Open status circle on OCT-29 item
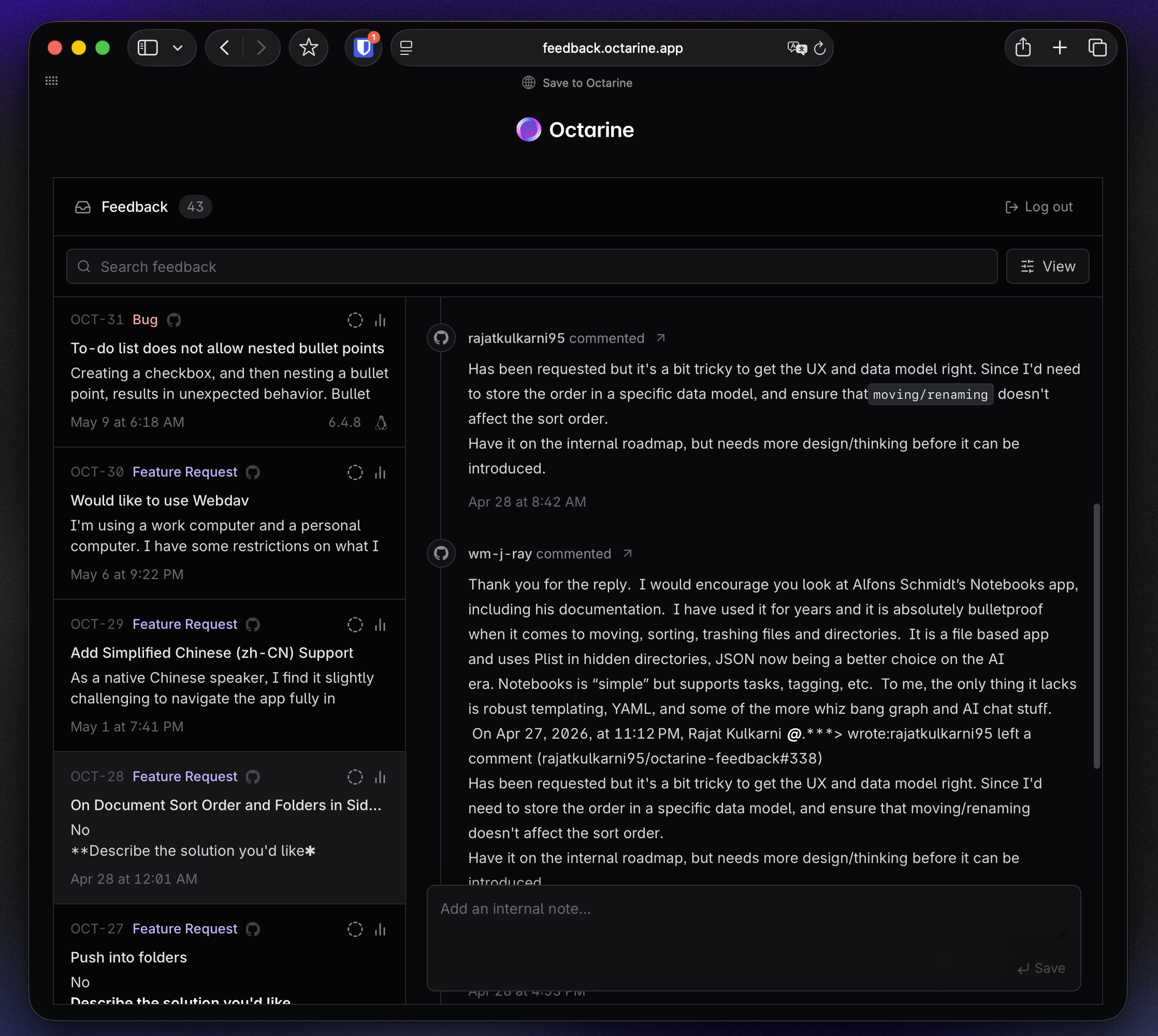1158x1036 pixels. pos(355,625)
